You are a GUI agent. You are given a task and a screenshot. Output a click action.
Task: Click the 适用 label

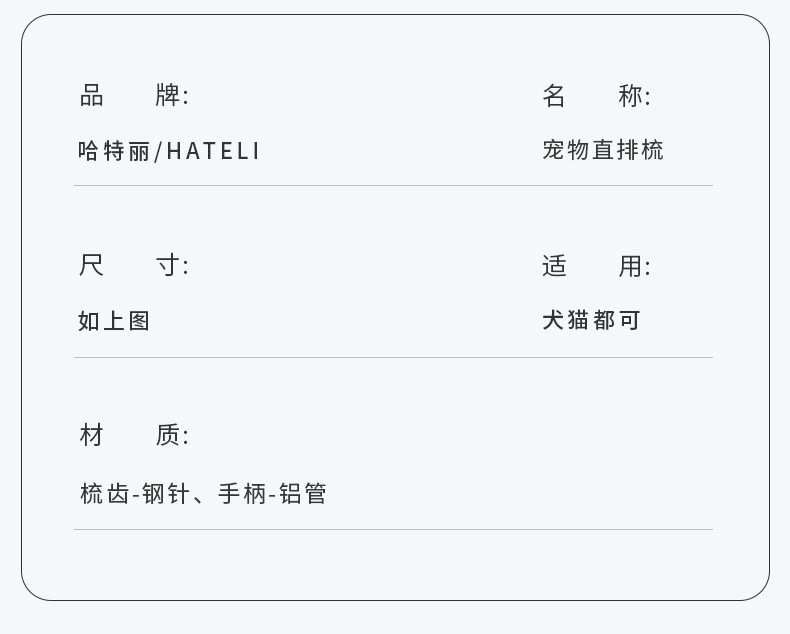point(596,266)
